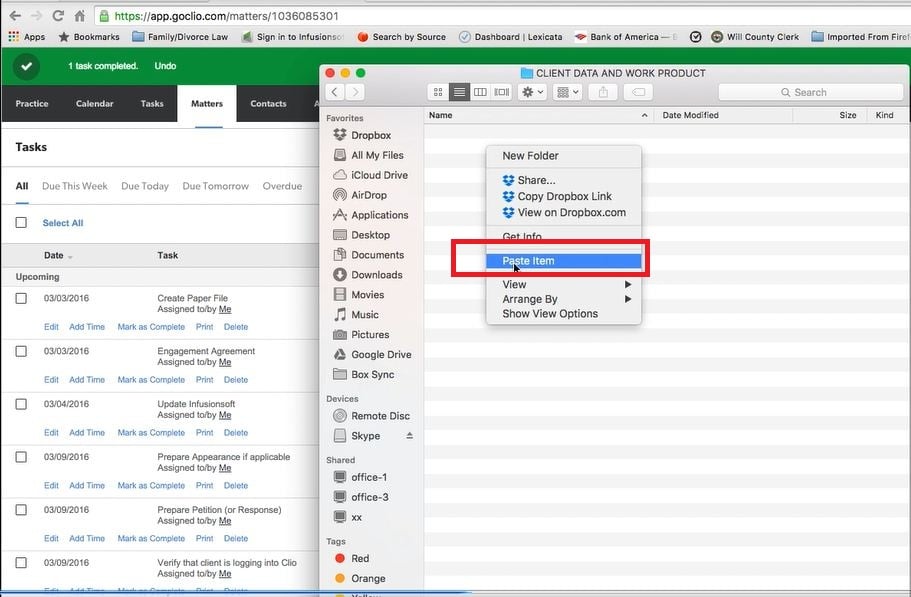This screenshot has width=911, height=597.
Task: Switch Finder to Cover Flow view
Action: pyautogui.click(x=501, y=92)
